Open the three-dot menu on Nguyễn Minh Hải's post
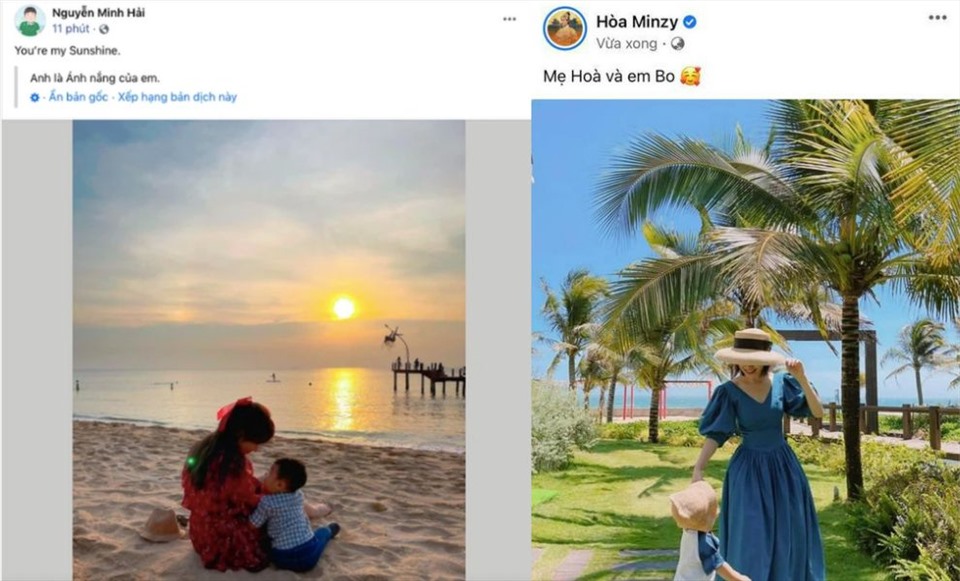 (x=509, y=19)
